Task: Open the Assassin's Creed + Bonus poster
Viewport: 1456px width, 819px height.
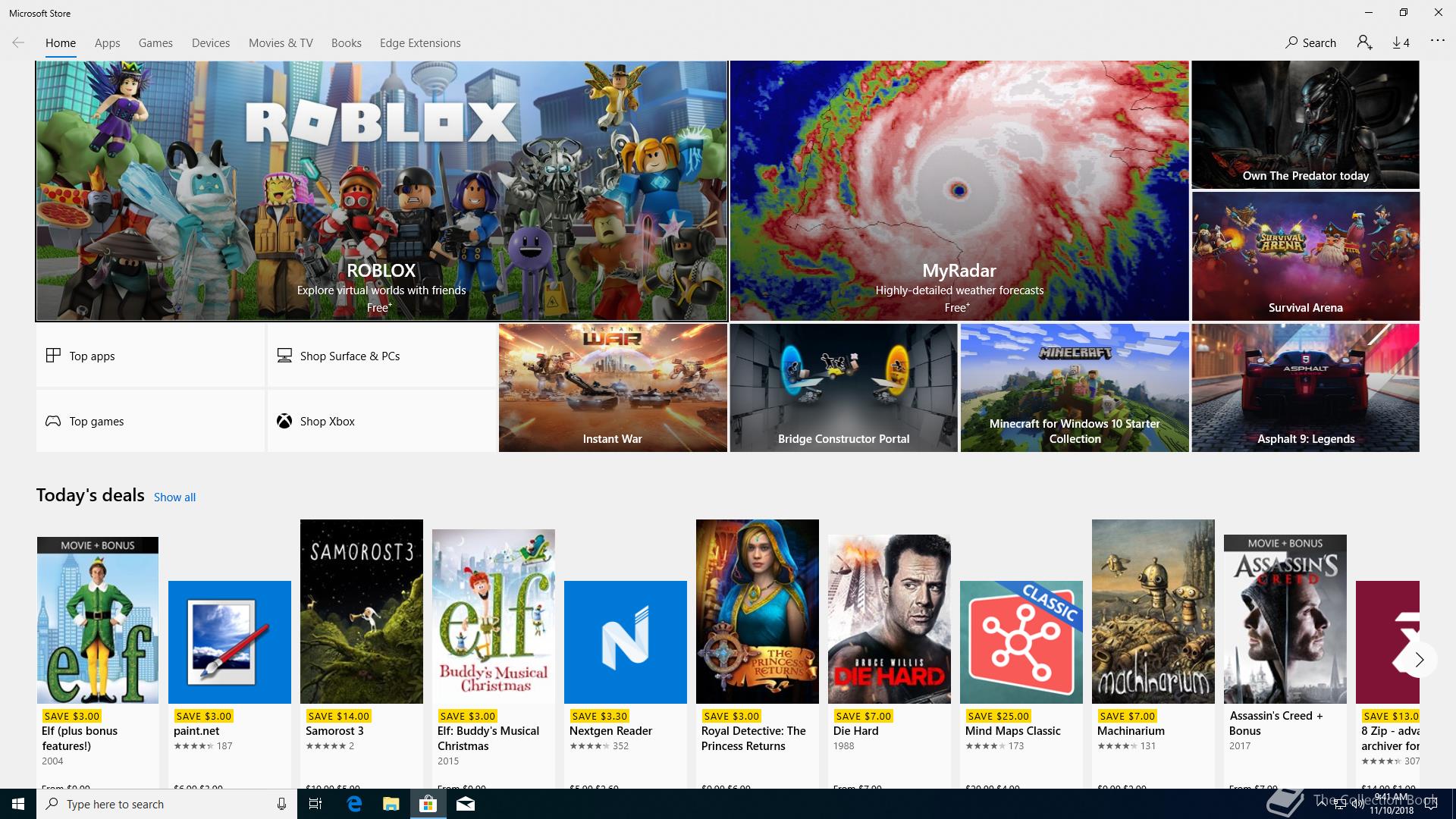Action: click(1285, 619)
